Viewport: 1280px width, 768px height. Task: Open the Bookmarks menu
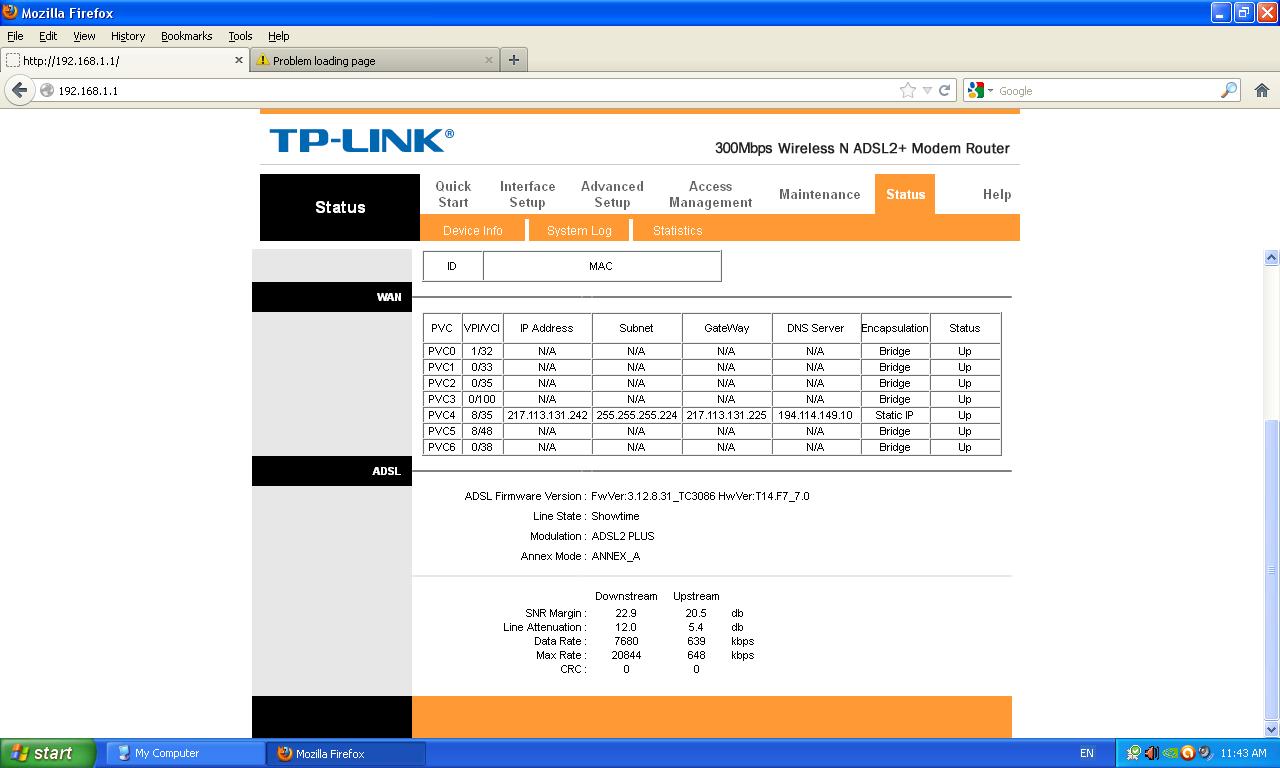(x=186, y=36)
